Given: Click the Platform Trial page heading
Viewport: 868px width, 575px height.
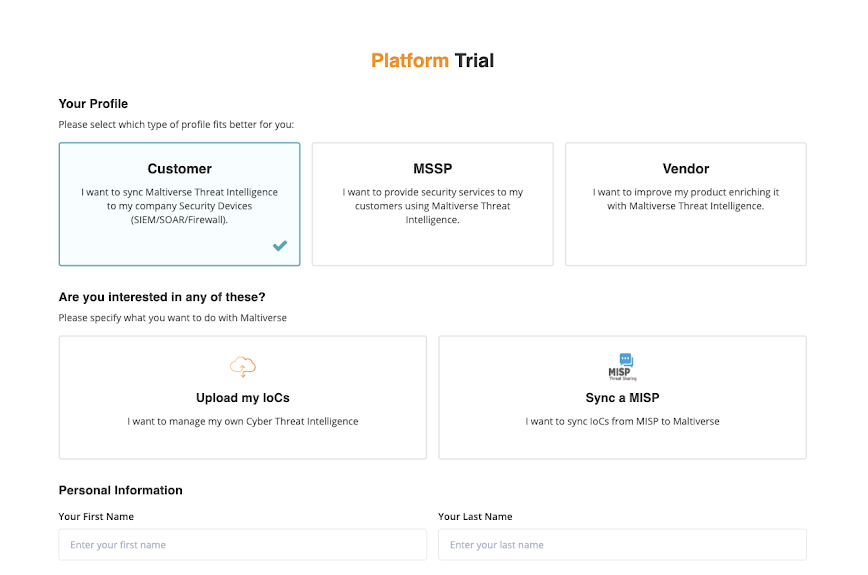Looking at the screenshot, I should (433, 61).
